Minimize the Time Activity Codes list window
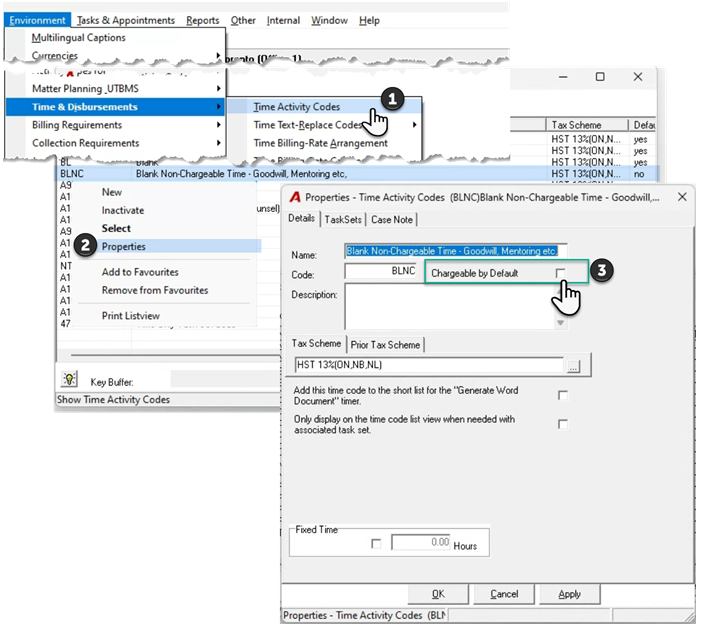Viewport: 704px width, 634px height. [563, 77]
